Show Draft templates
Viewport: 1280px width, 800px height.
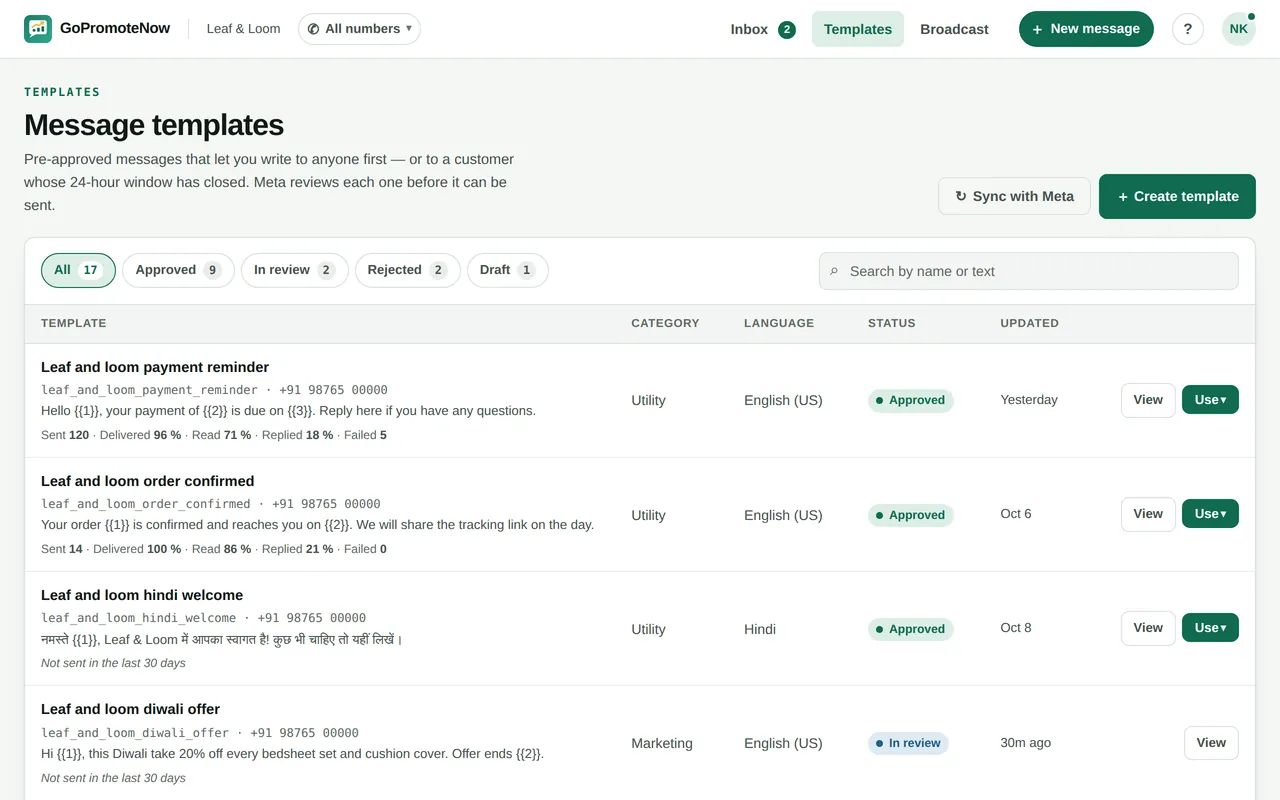pyautogui.click(x=508, y=270)
